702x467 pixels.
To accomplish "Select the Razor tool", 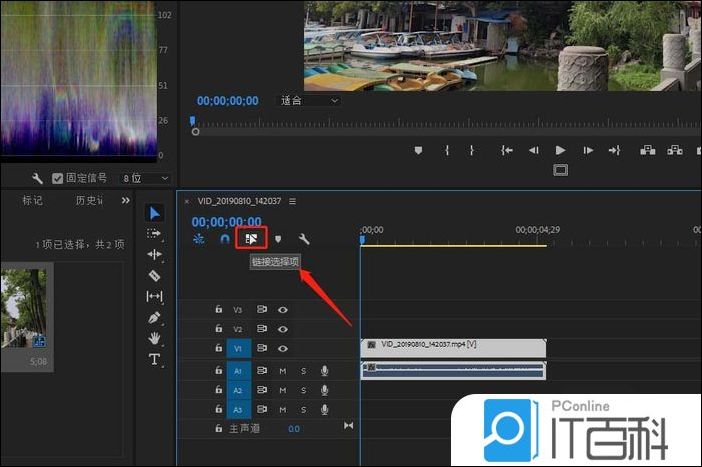I will (x=154, y=275).
